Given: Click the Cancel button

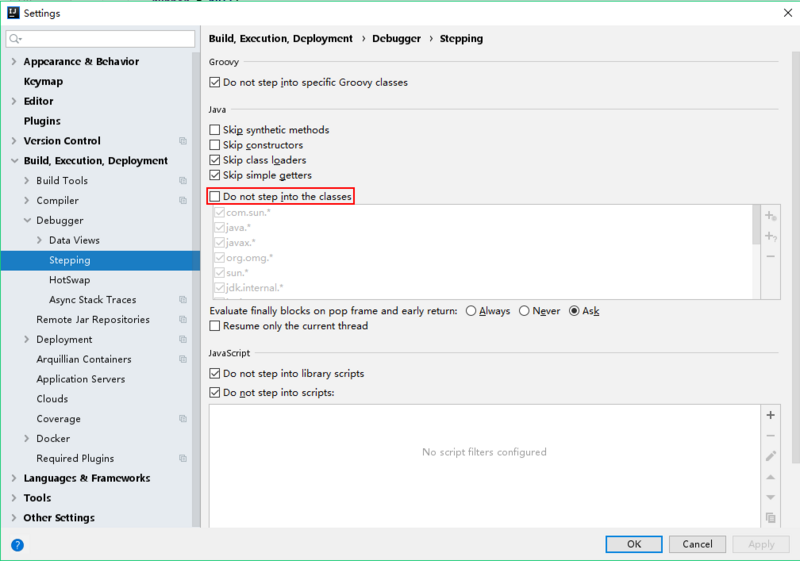Looking at the screenshot, I should [697, 544].
